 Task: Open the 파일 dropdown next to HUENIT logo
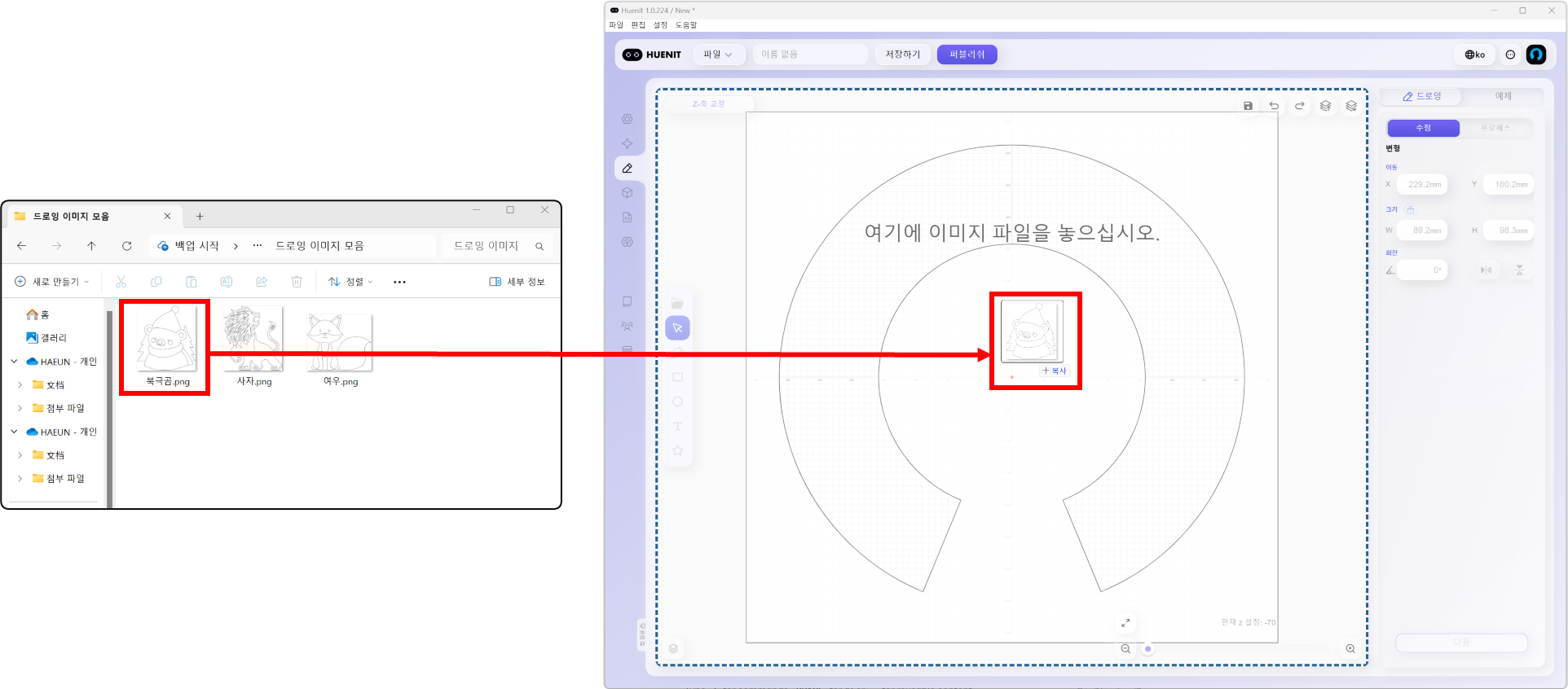[x=718, y=55]
